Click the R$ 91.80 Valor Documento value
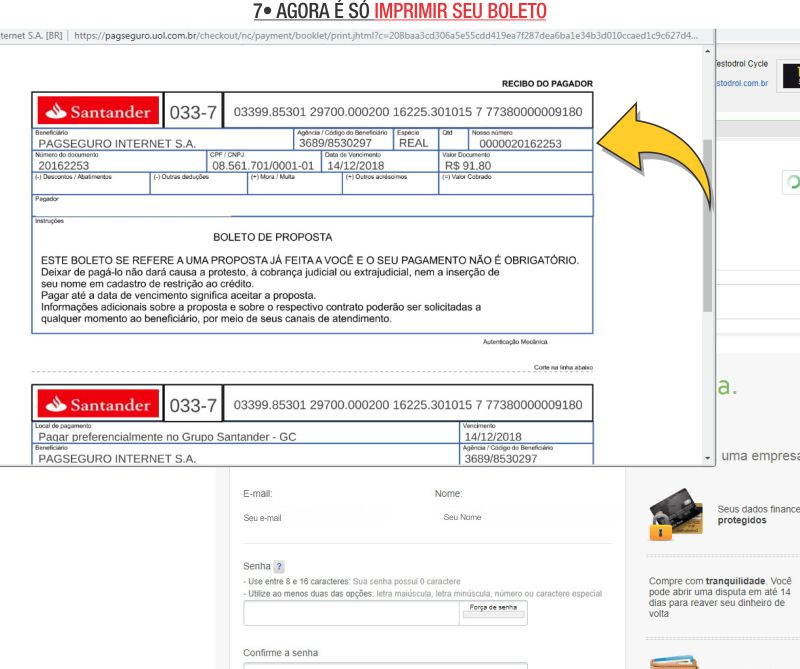This screenshot has height=669, width=800. (x=468, y=165)
